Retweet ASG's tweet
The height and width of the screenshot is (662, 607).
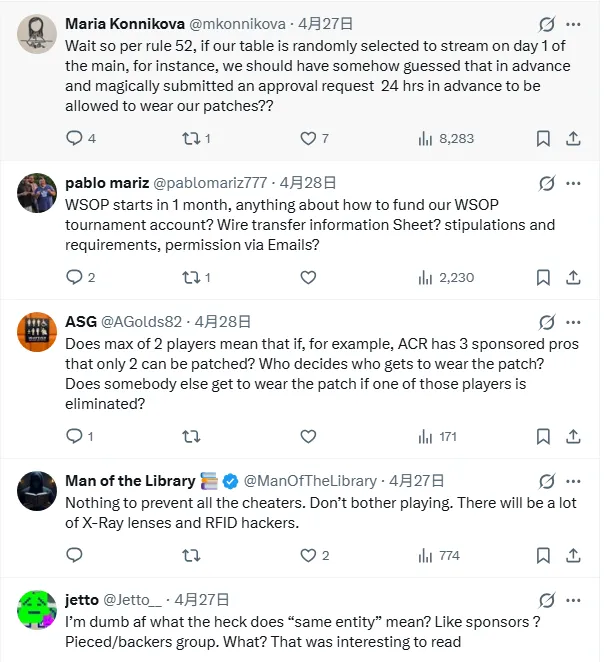pyautogui.click(x=190, y=436)
